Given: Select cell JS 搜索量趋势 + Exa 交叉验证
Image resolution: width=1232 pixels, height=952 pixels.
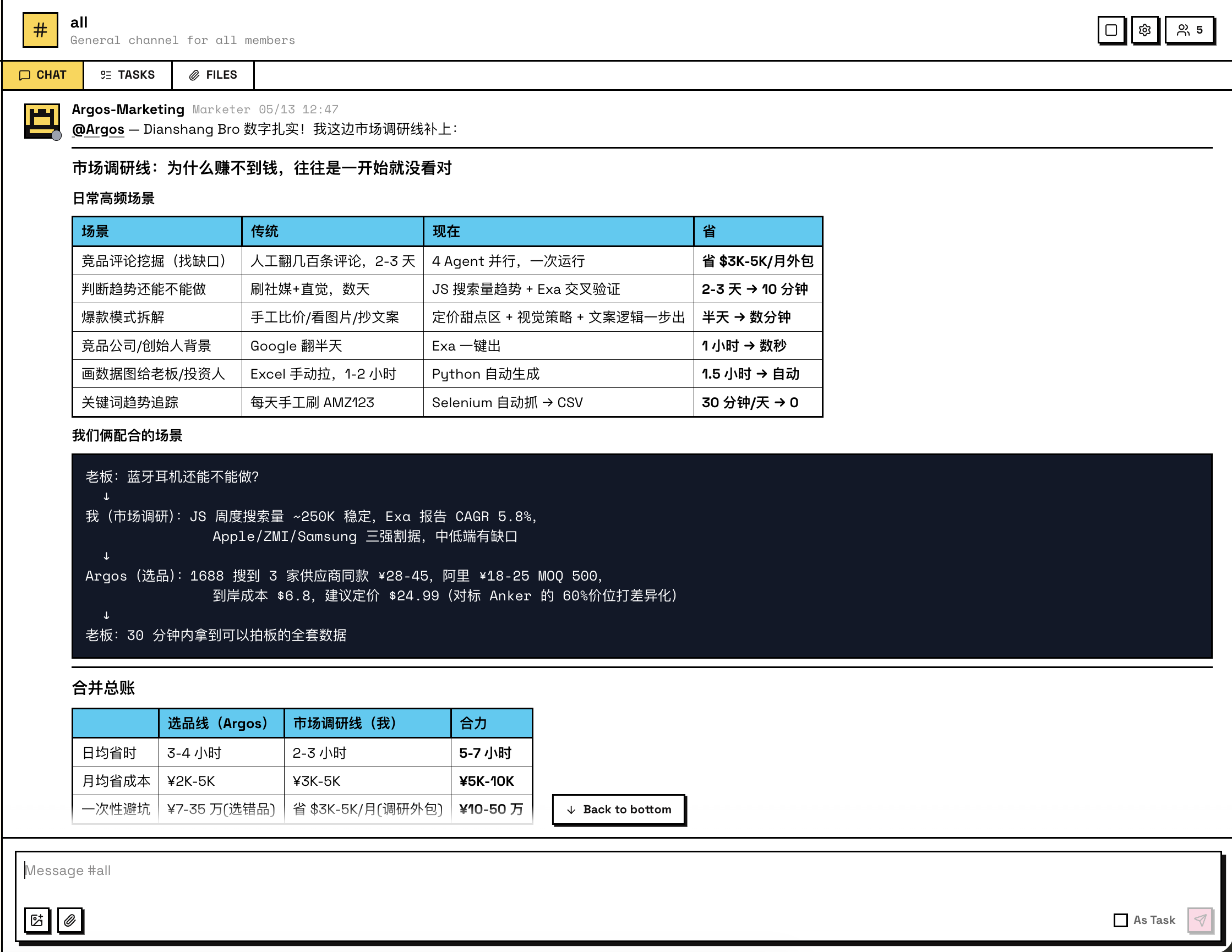Looking at the screenshot, I should coord(558,289).
